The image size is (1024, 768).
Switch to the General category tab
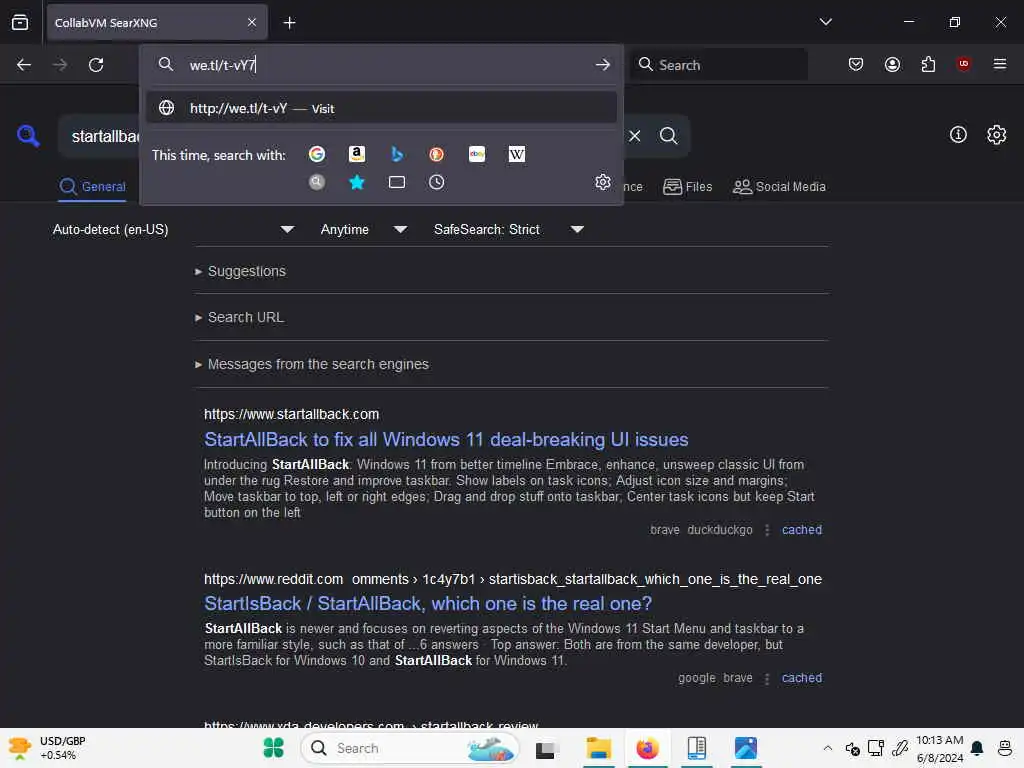click(92, 187)
